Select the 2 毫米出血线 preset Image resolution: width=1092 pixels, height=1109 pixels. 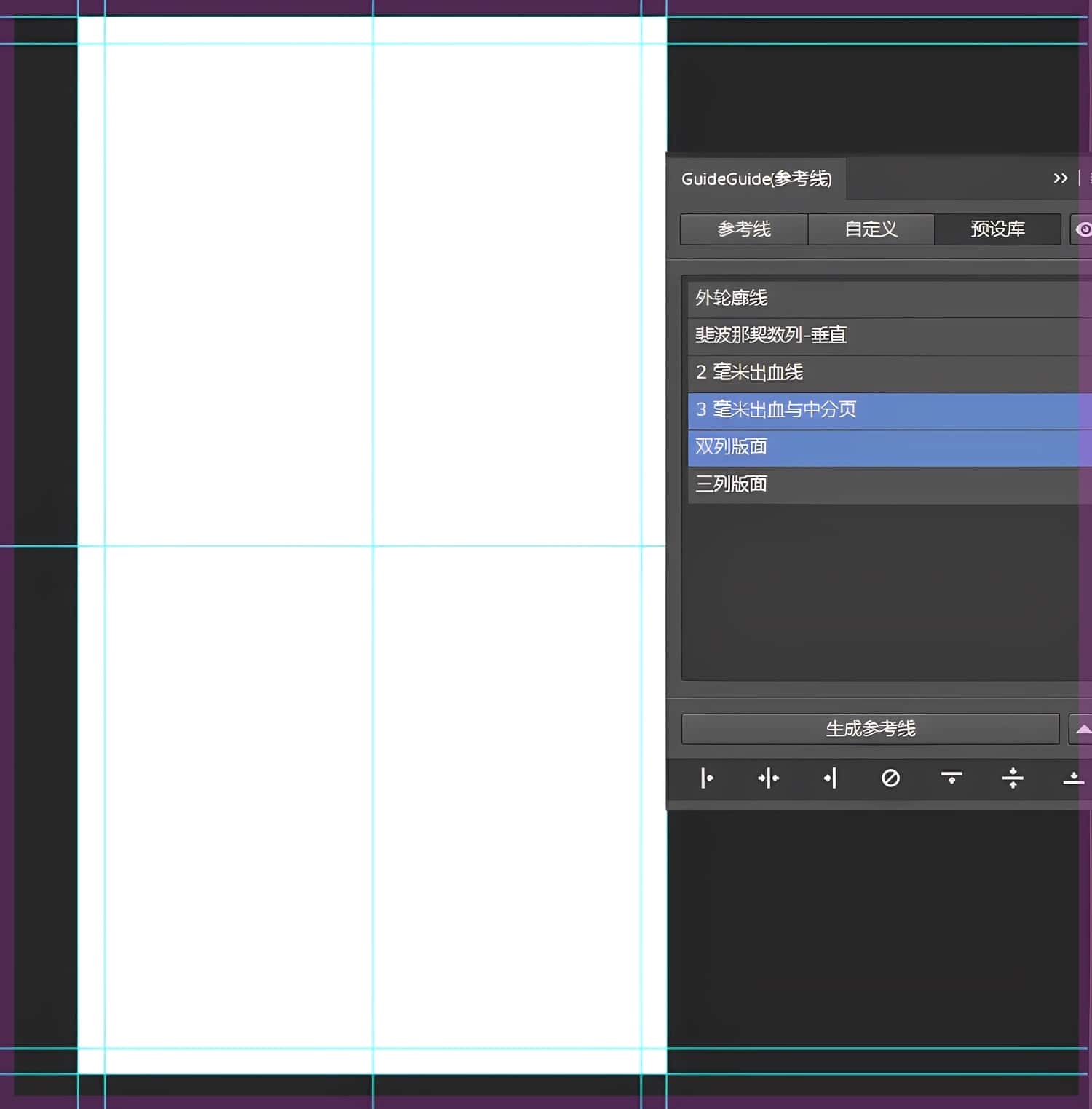point(890,373)
